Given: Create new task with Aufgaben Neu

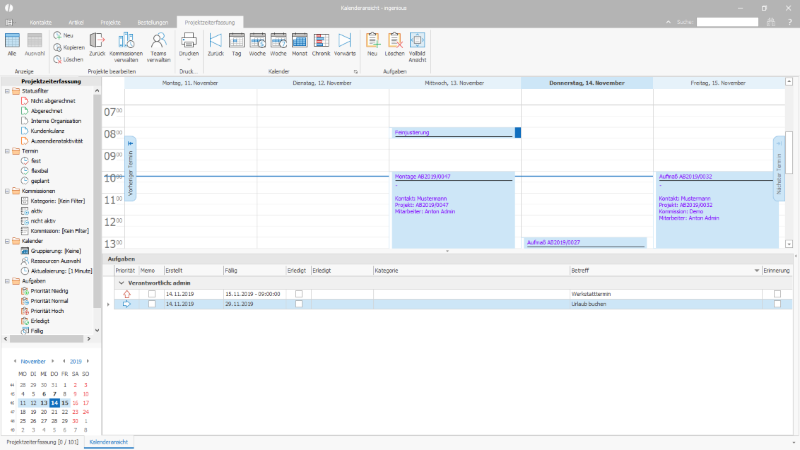Looking at the screenshot, I should [x=372, y=44].
